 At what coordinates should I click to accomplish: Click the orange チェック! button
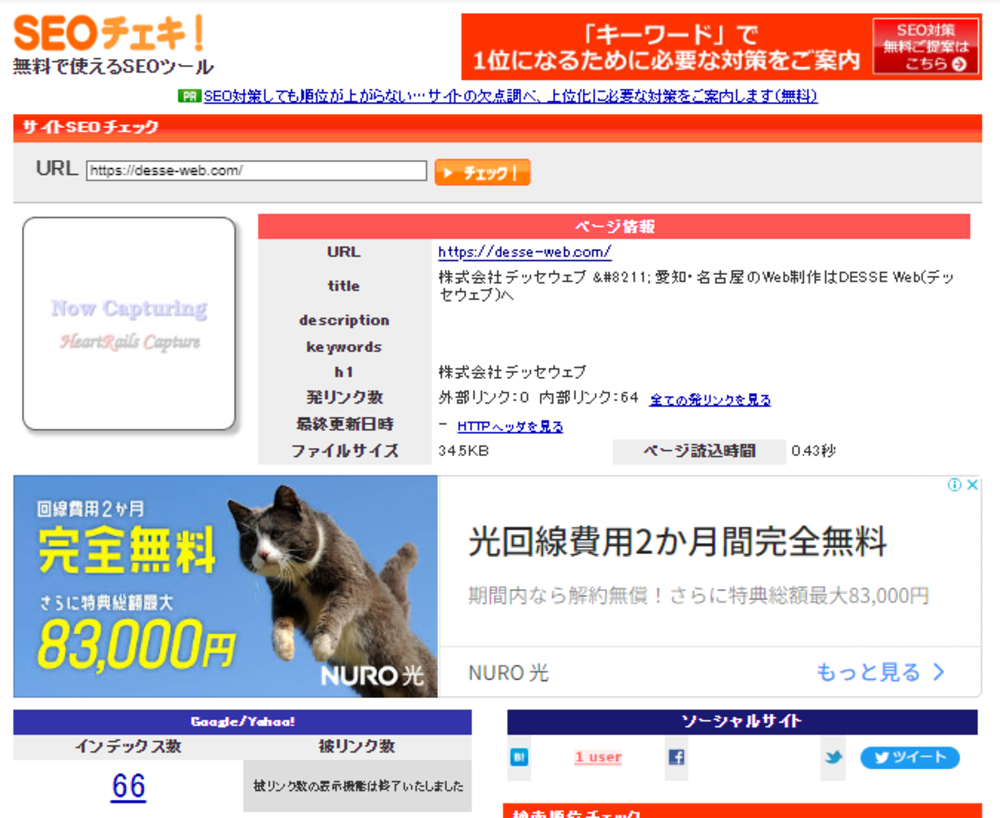[482, 172]
